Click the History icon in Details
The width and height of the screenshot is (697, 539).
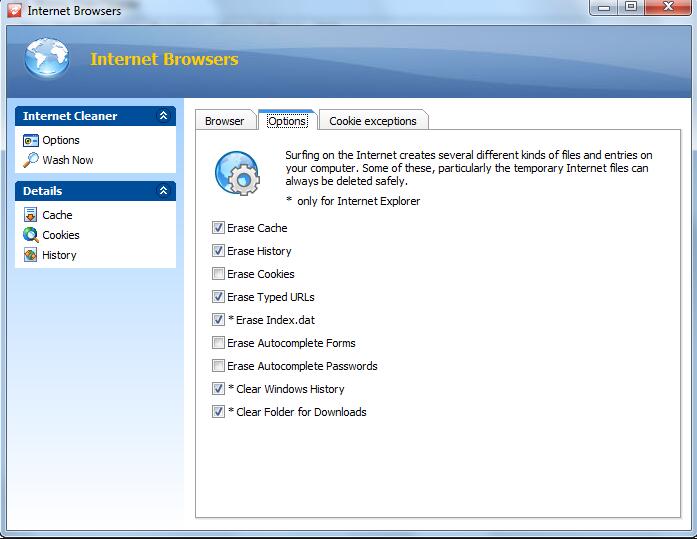(31, 255)
